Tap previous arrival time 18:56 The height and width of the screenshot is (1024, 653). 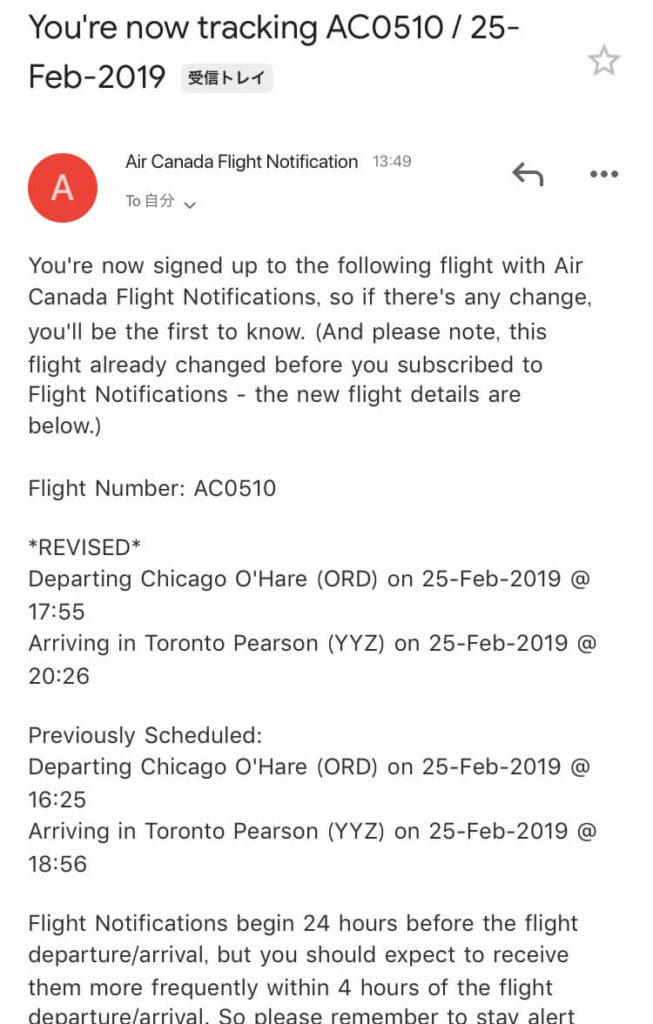coord(57,863)
